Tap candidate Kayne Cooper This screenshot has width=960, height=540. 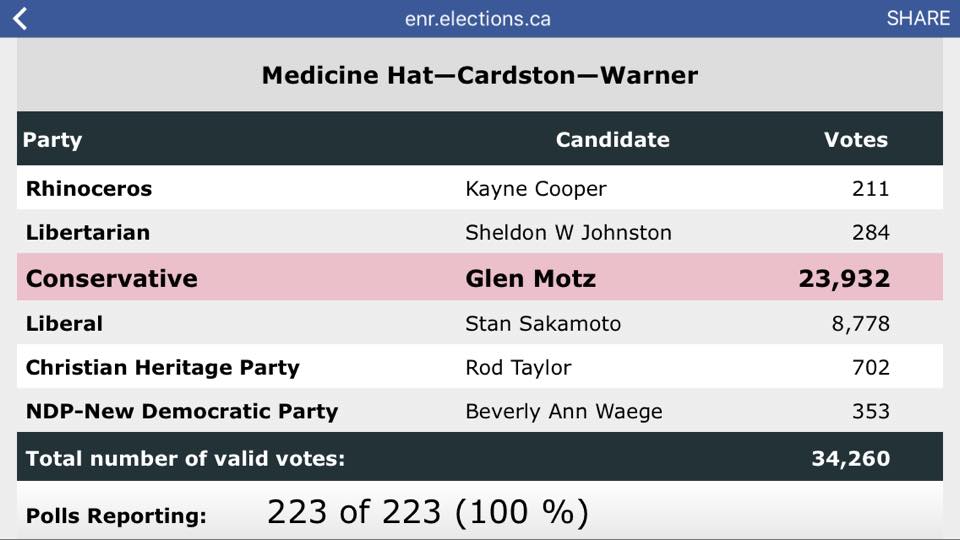(535, 188)
